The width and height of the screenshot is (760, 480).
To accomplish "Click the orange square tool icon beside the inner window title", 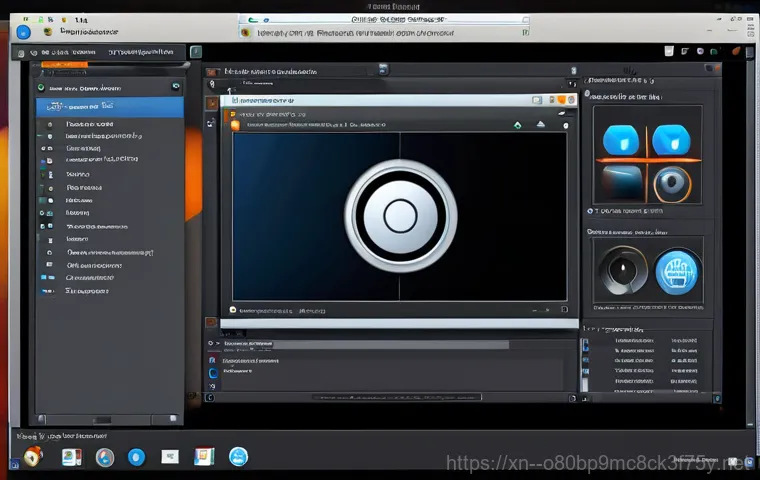I will (x=212, y=103).
